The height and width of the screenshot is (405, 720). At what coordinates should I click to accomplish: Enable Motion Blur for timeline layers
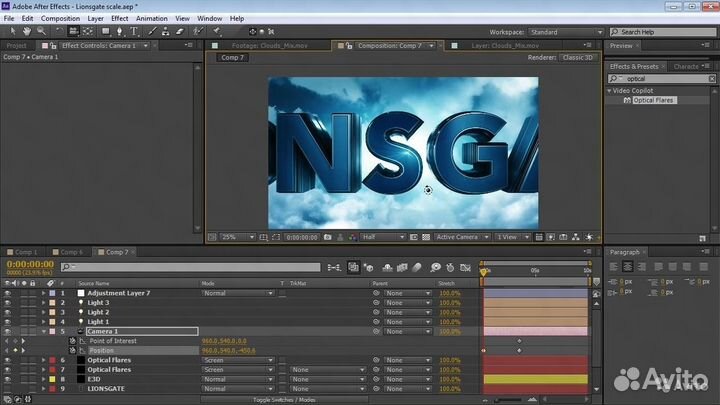417,267
